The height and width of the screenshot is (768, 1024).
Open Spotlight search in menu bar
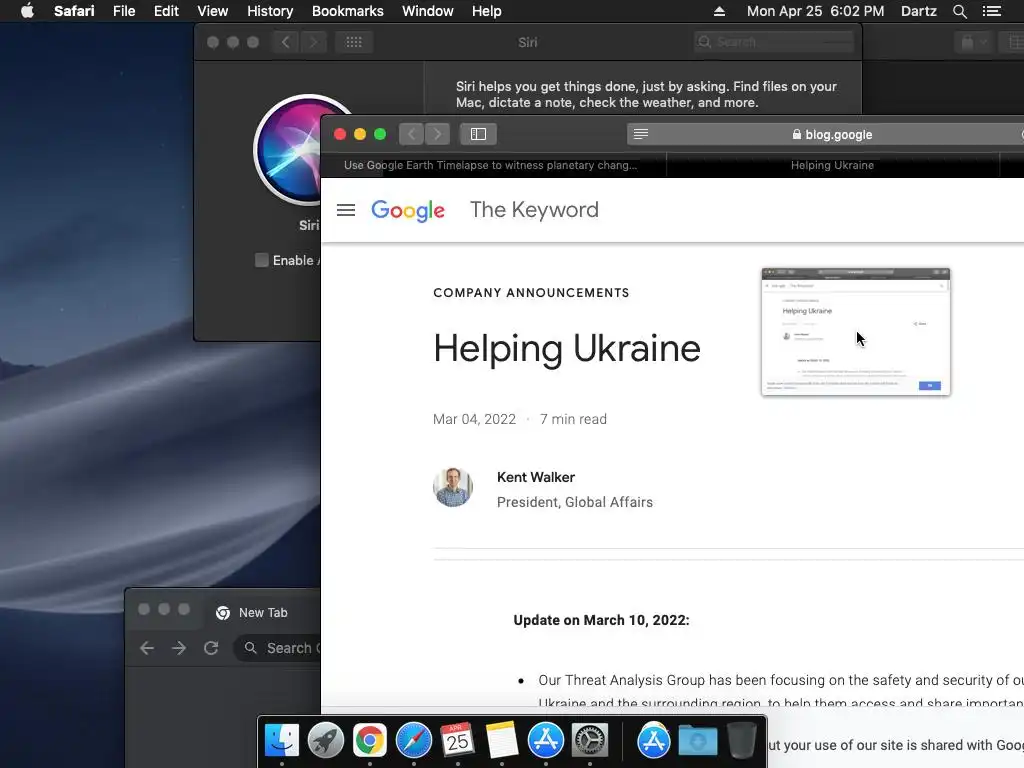pos(959,11)
